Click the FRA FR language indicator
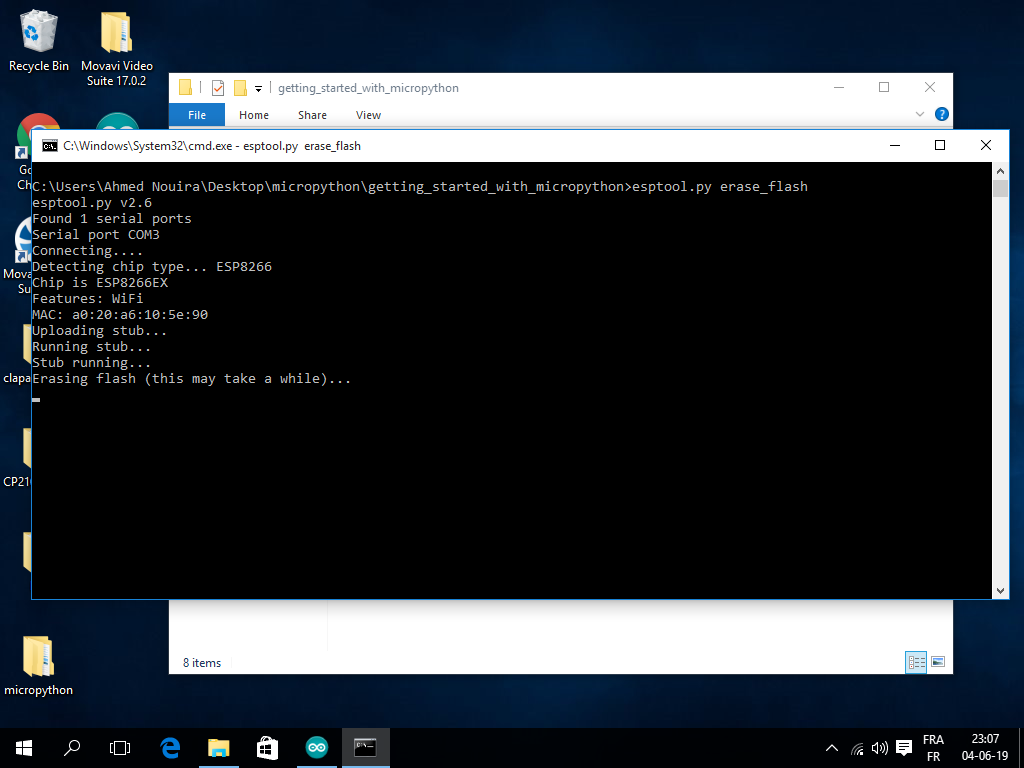 coord(933,748)
